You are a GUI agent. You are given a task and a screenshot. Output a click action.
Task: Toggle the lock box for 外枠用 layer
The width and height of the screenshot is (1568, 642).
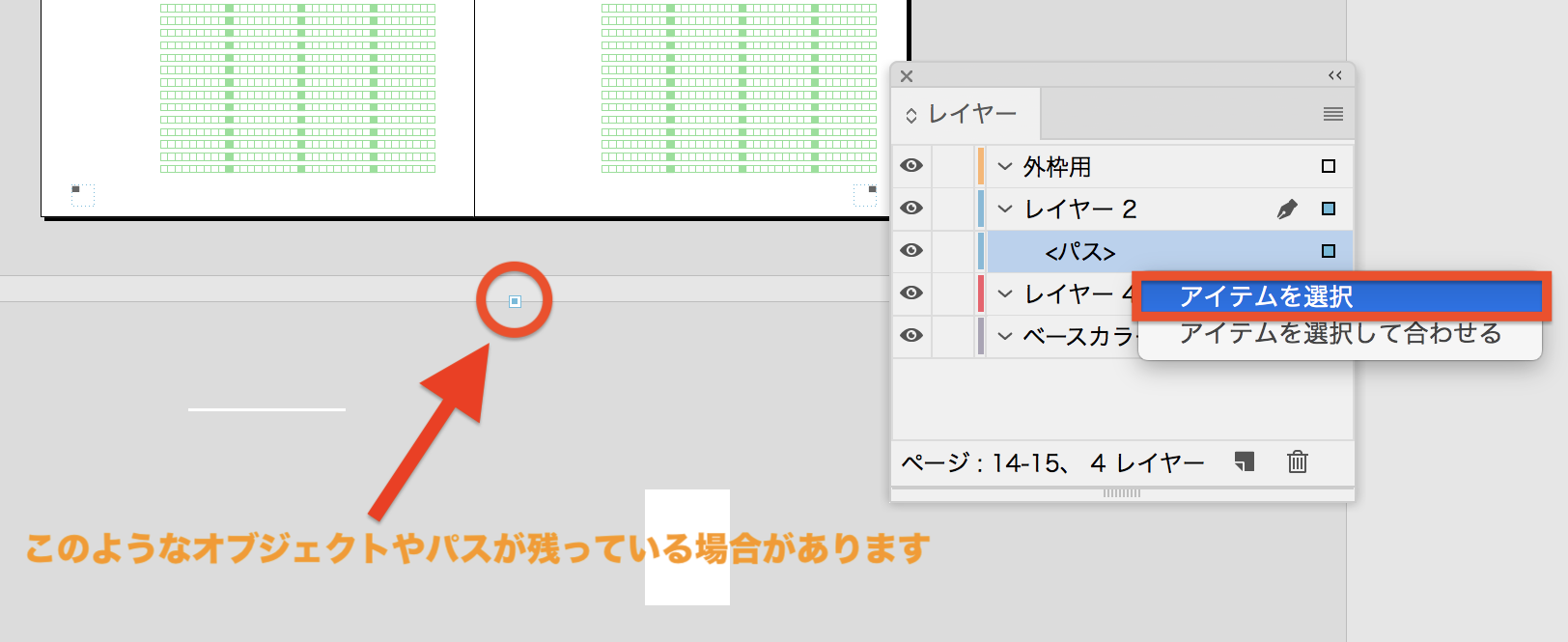(953, 166)
